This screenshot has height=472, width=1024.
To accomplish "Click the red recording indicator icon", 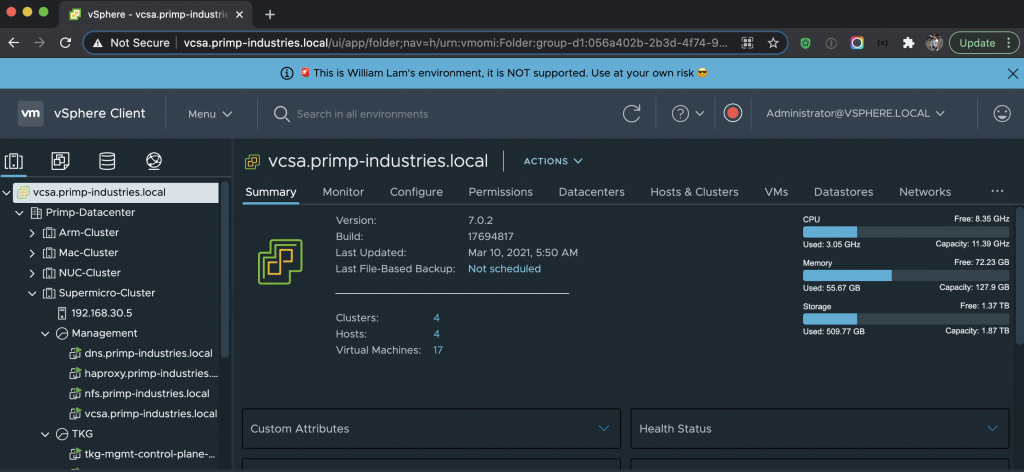I will point(733,114).
